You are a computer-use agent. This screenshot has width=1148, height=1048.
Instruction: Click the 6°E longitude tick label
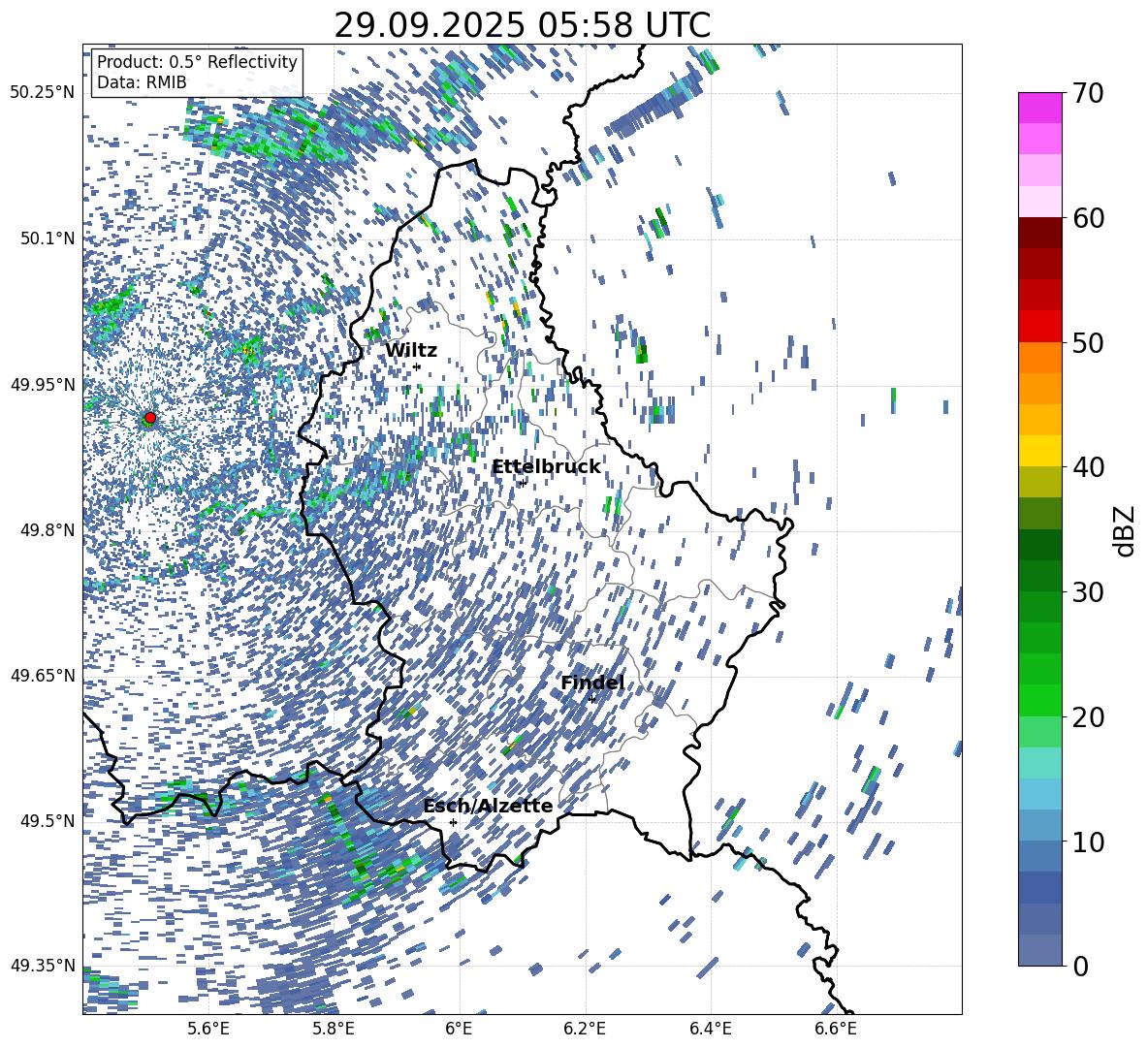[x=459, y=1029]
